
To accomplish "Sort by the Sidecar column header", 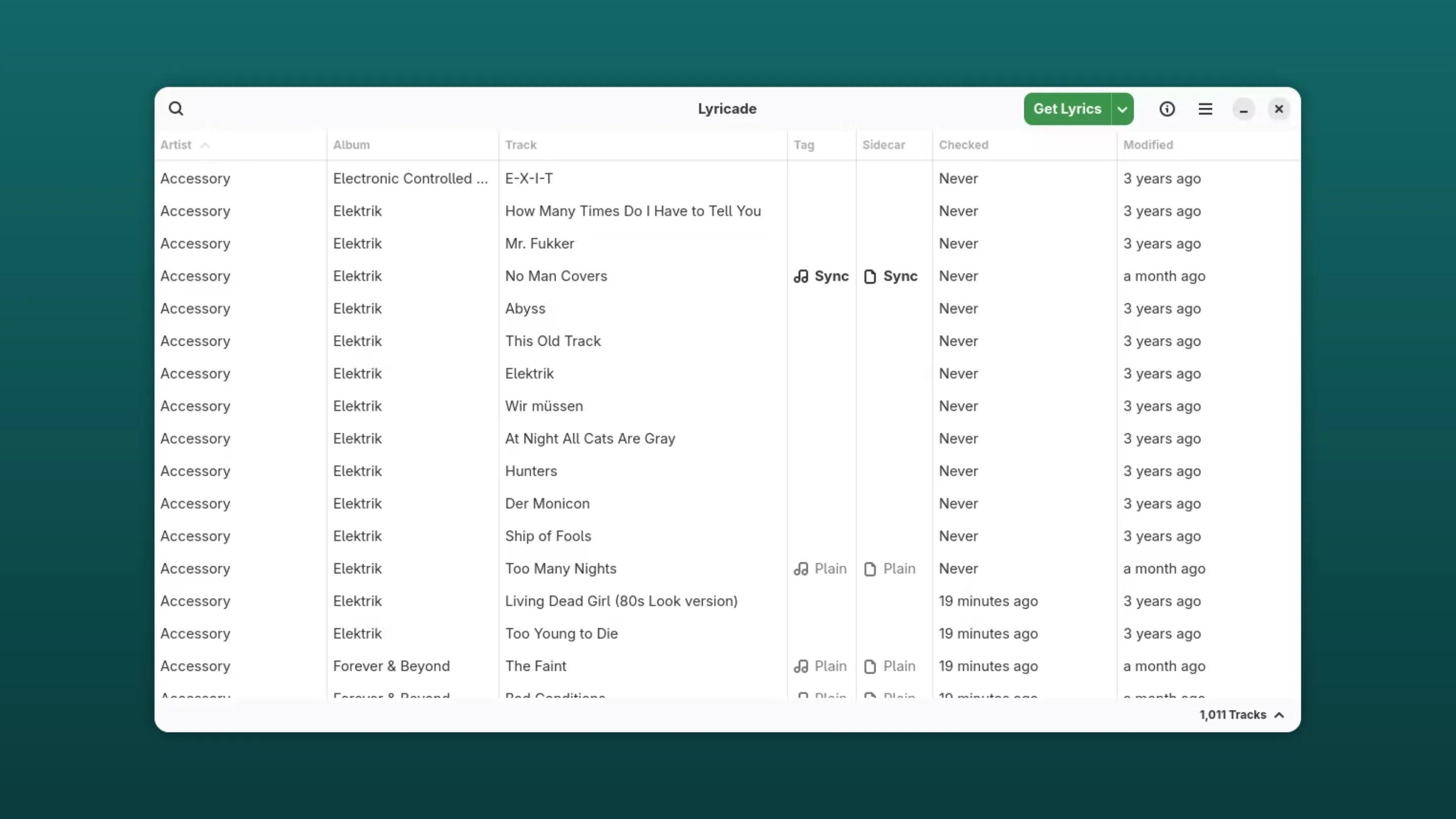I will pos(883,145).
